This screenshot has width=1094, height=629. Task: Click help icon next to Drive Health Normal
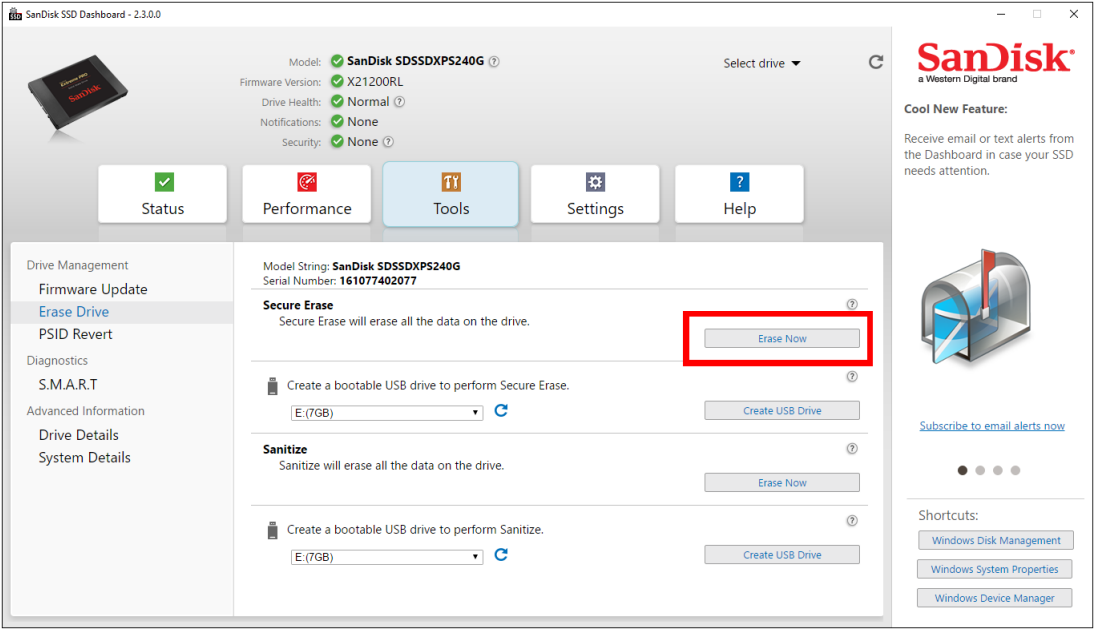point(399,102)
